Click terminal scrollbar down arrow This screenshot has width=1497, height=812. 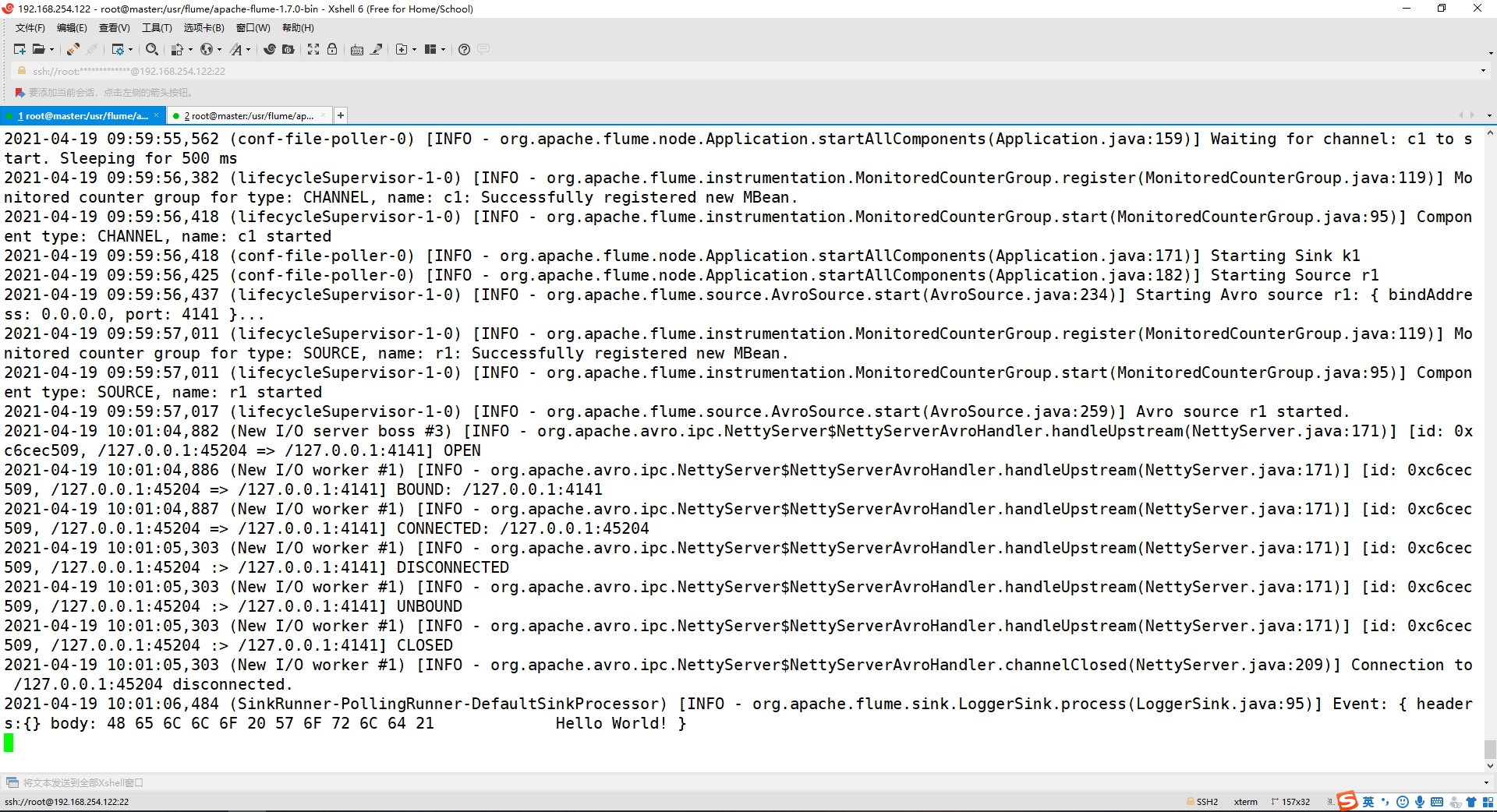coord(1490,766)
